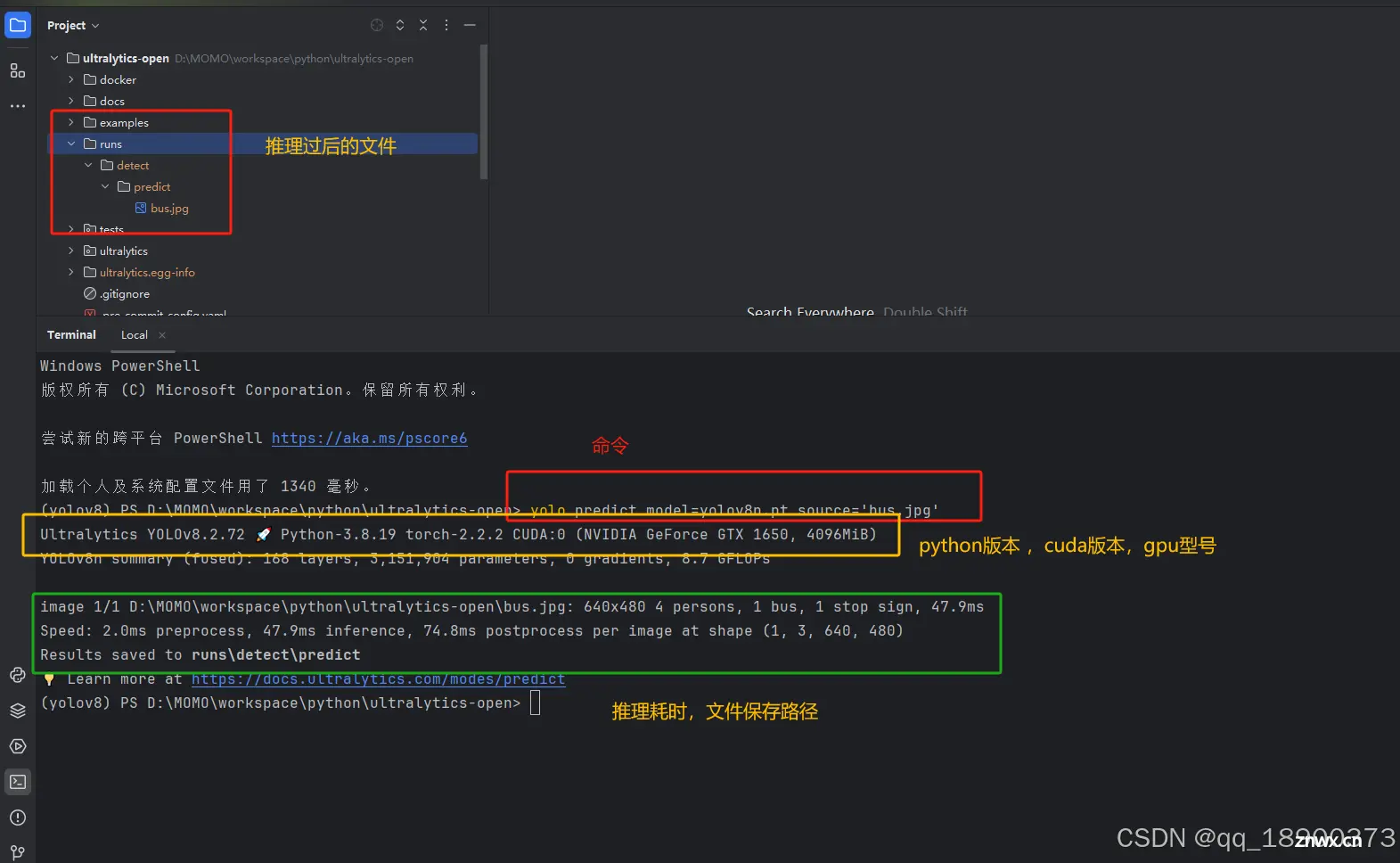Open Git version control icon
This screenshot has width=1400, height=863.
18,852
